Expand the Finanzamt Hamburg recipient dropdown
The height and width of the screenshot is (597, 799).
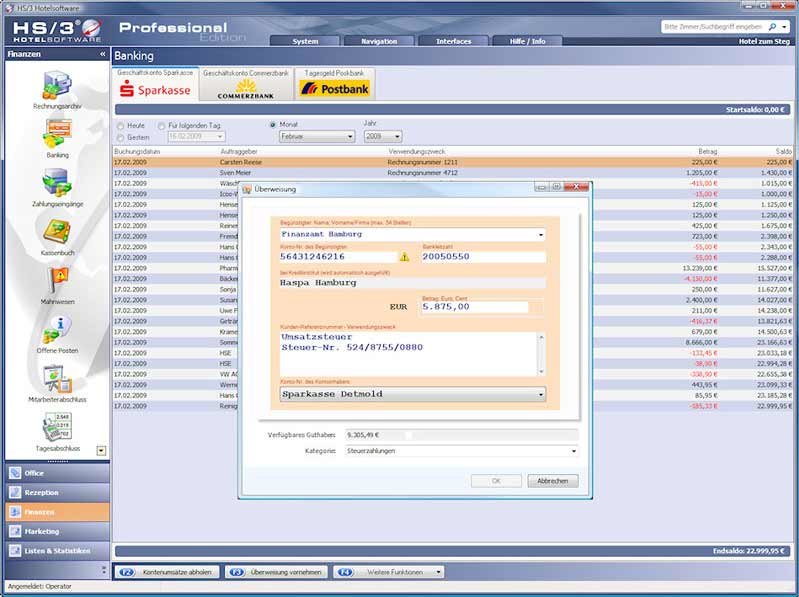[540, 235]
